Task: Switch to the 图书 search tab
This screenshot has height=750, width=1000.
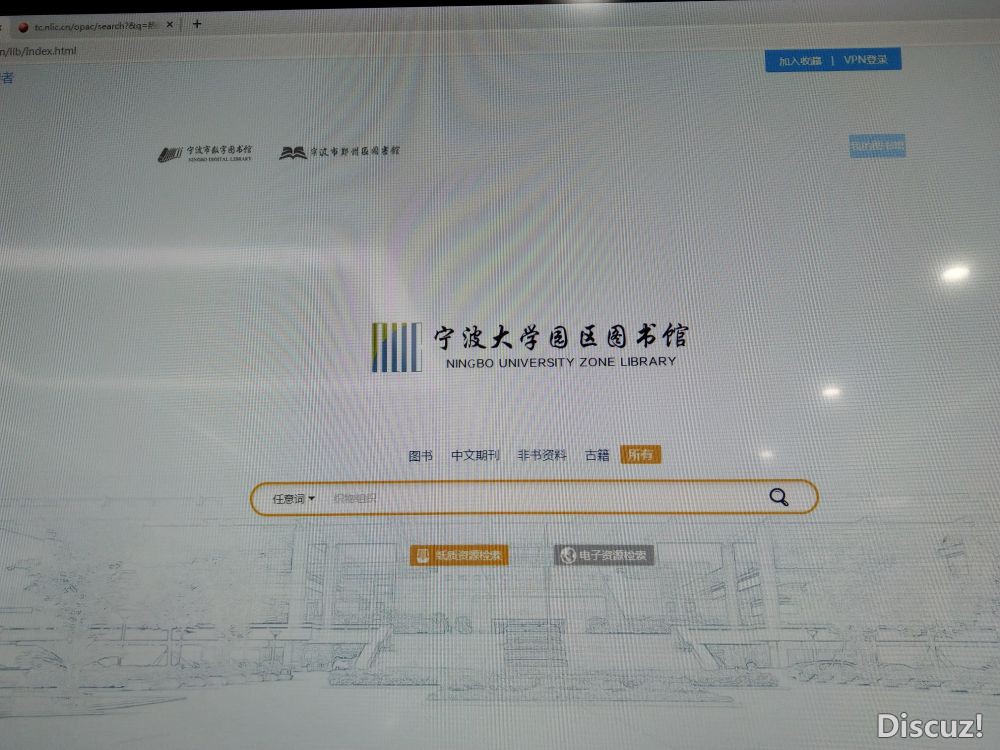Action: point(421,455)
